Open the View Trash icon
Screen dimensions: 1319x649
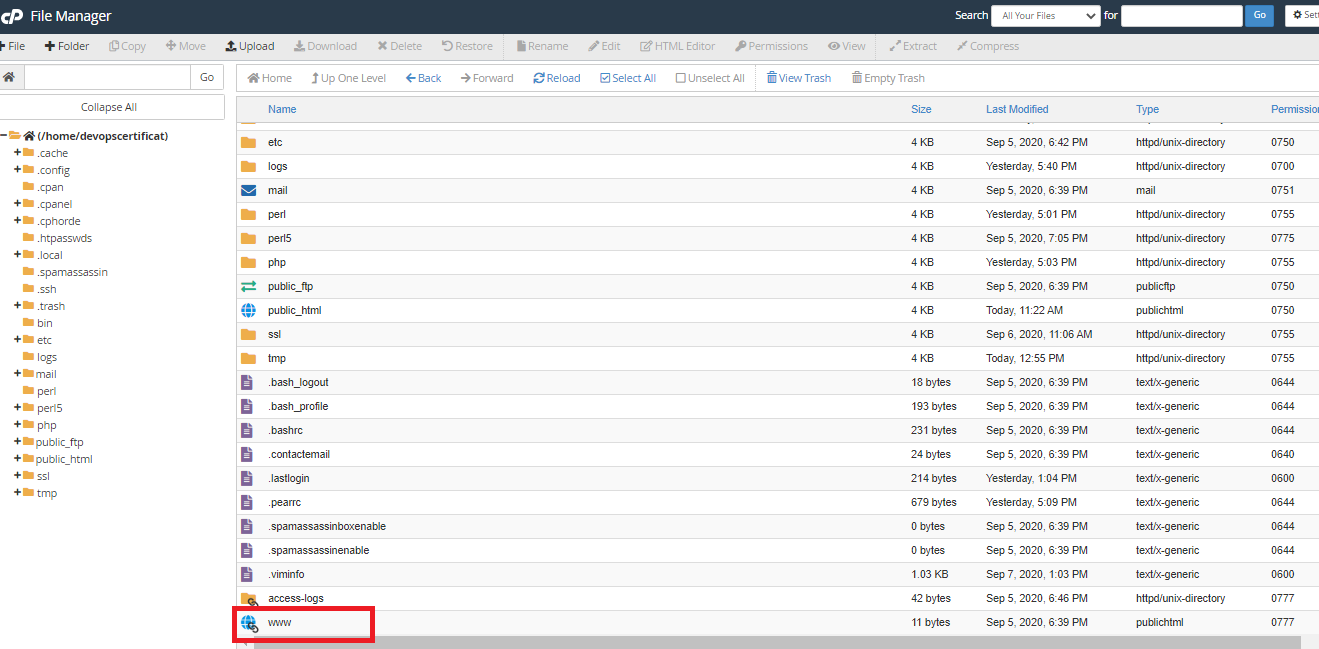click(x=772, y=78)
